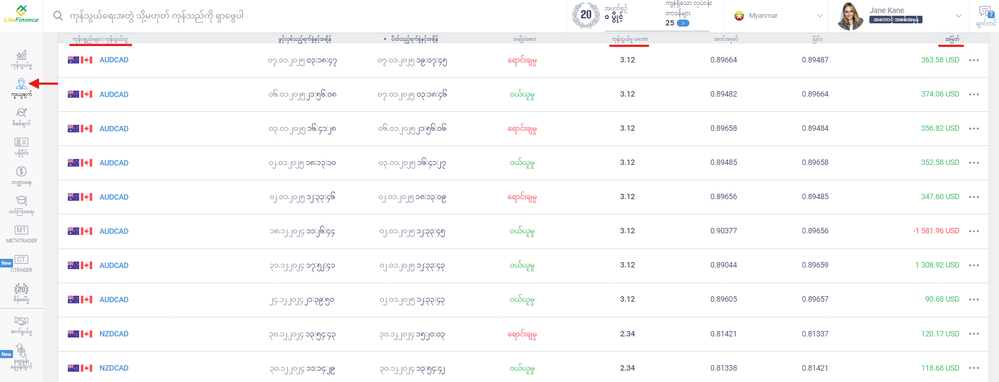Click the AU/CA flag pair in 347.60 USD row
The height and width of the screenshot is (382, 999).
click(80, 197)
